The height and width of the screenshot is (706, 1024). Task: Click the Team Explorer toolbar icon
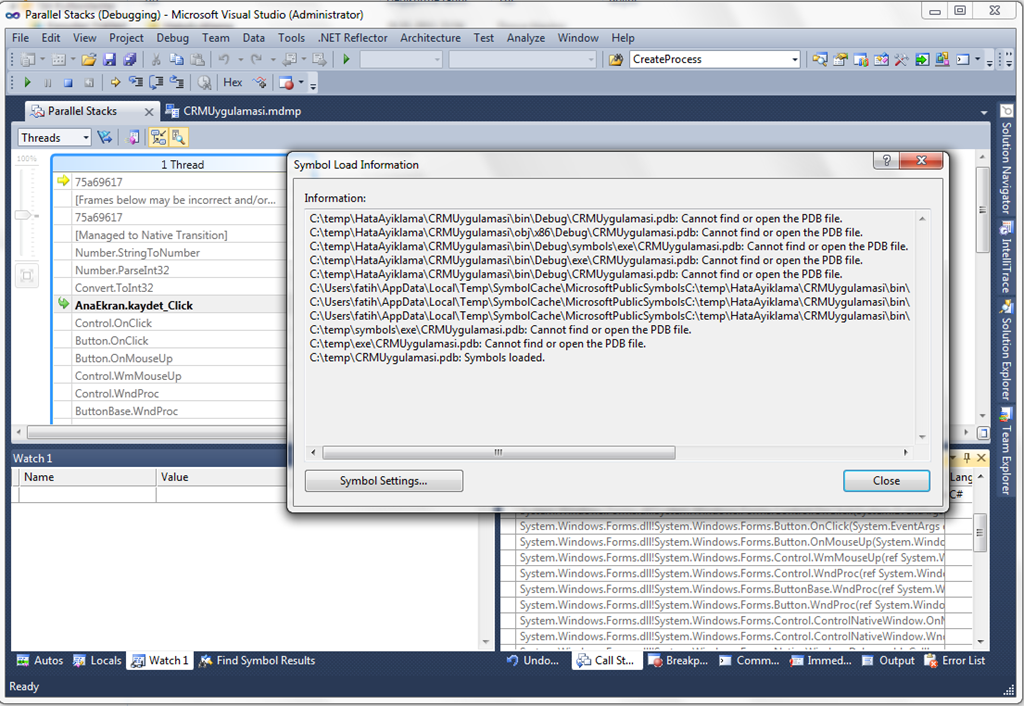point(861,59)
